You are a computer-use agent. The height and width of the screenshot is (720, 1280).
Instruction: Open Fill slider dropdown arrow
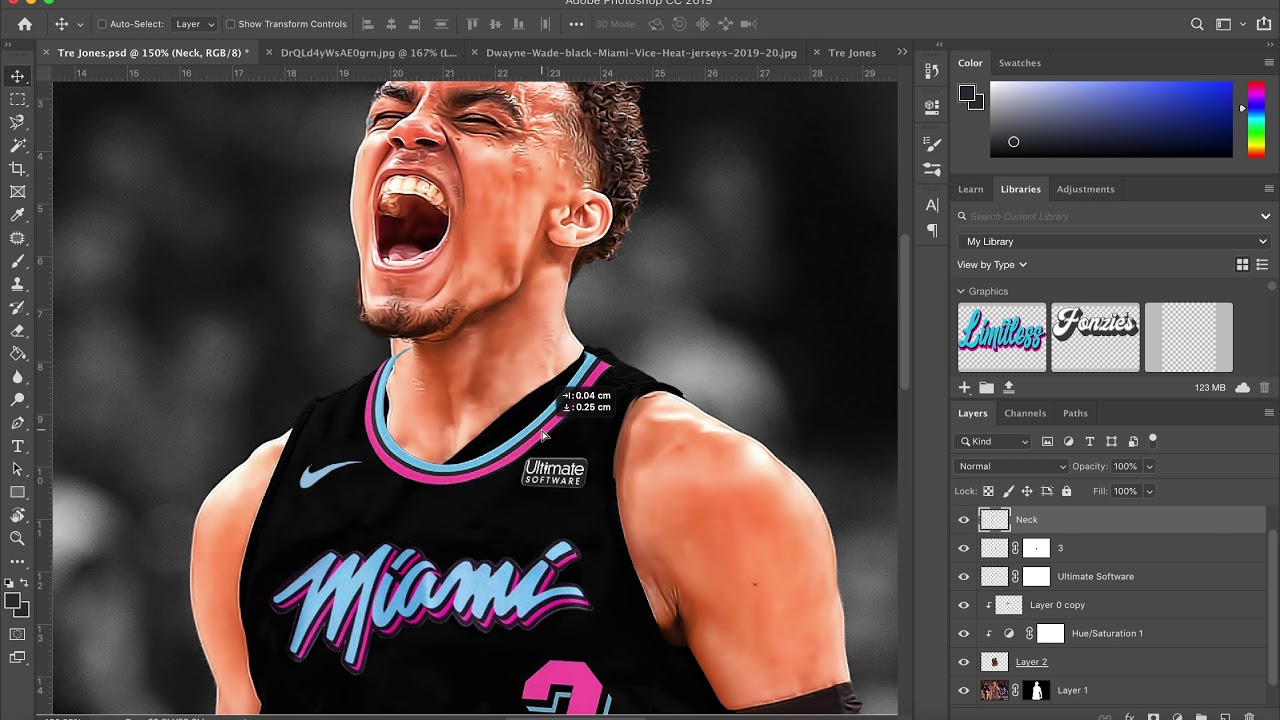click(1149, 491)
